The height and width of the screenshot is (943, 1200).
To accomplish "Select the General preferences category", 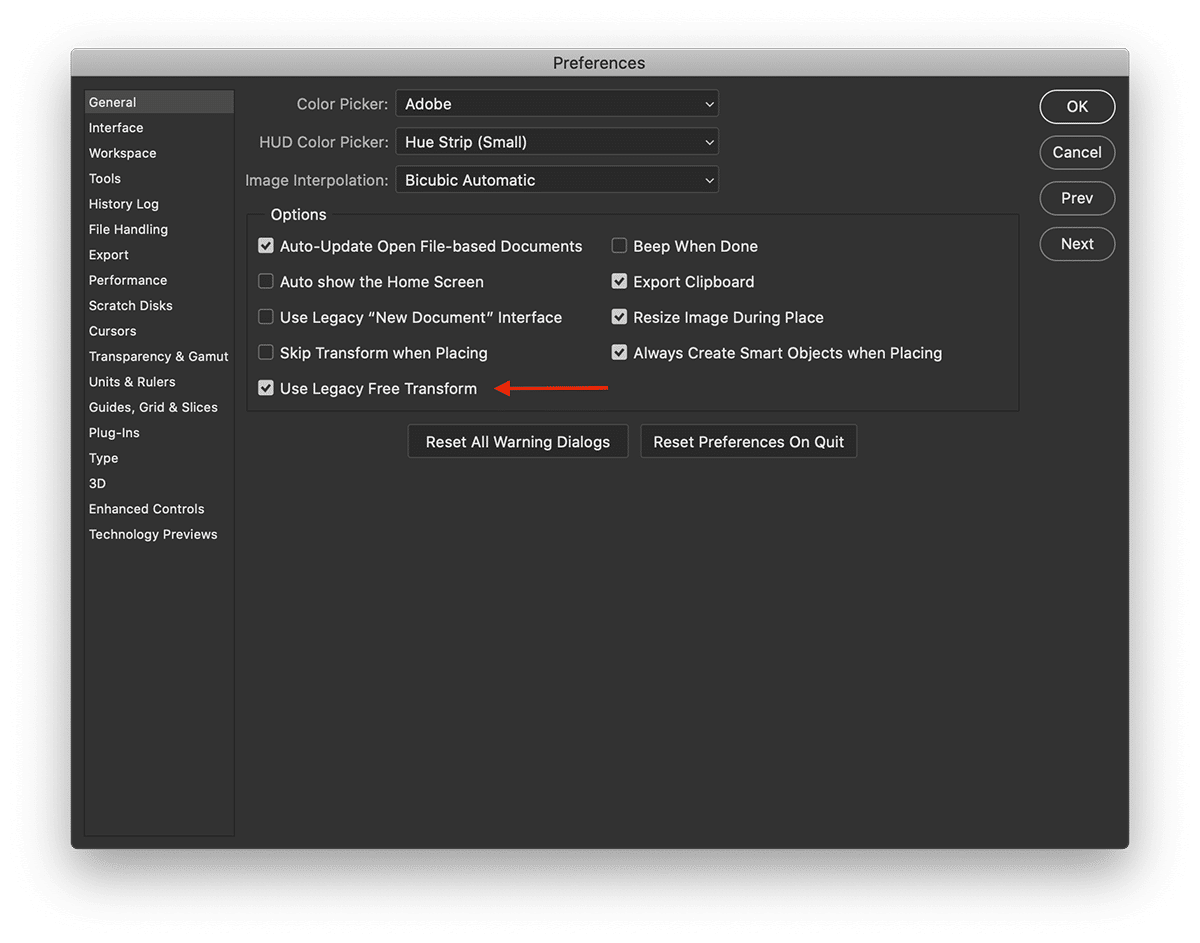I will (x=160, y=102).
